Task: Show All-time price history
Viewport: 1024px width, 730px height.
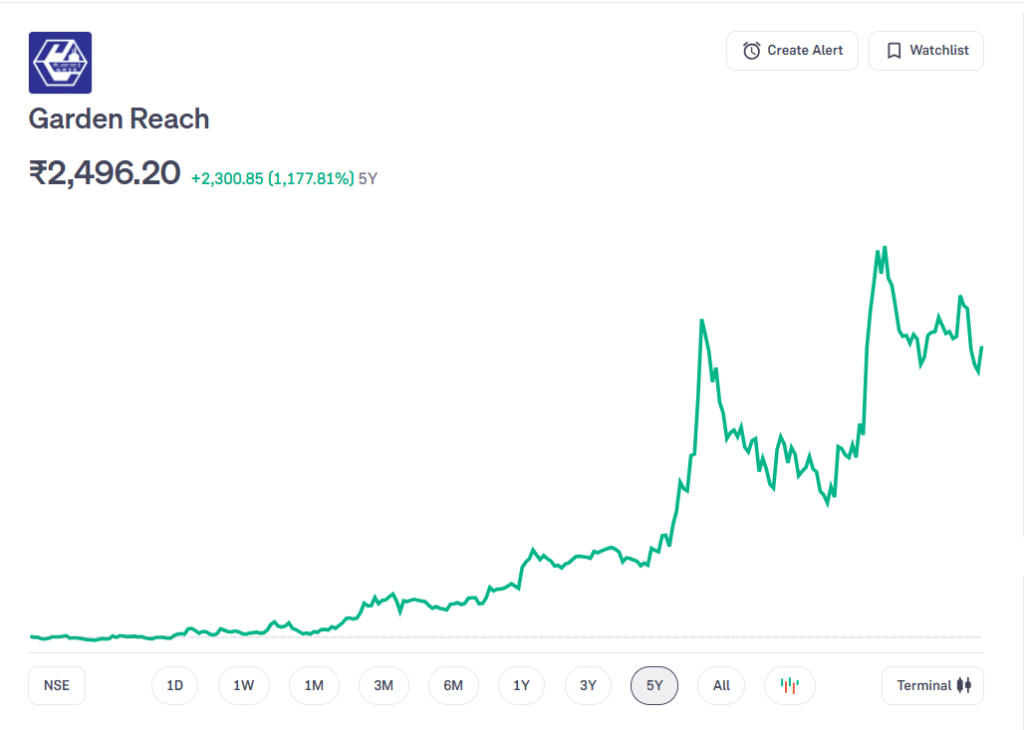Action: coord(722,686)
